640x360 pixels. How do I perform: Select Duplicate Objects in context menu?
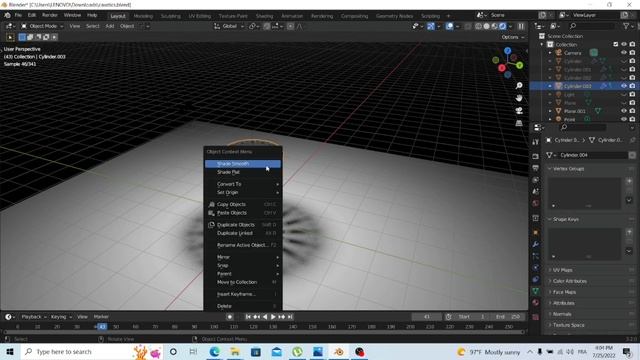point(243,225)
